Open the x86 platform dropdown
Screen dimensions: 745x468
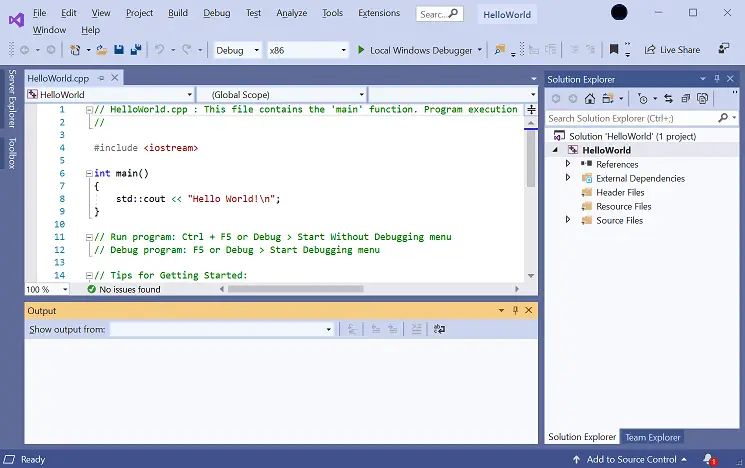pos(307,50)
